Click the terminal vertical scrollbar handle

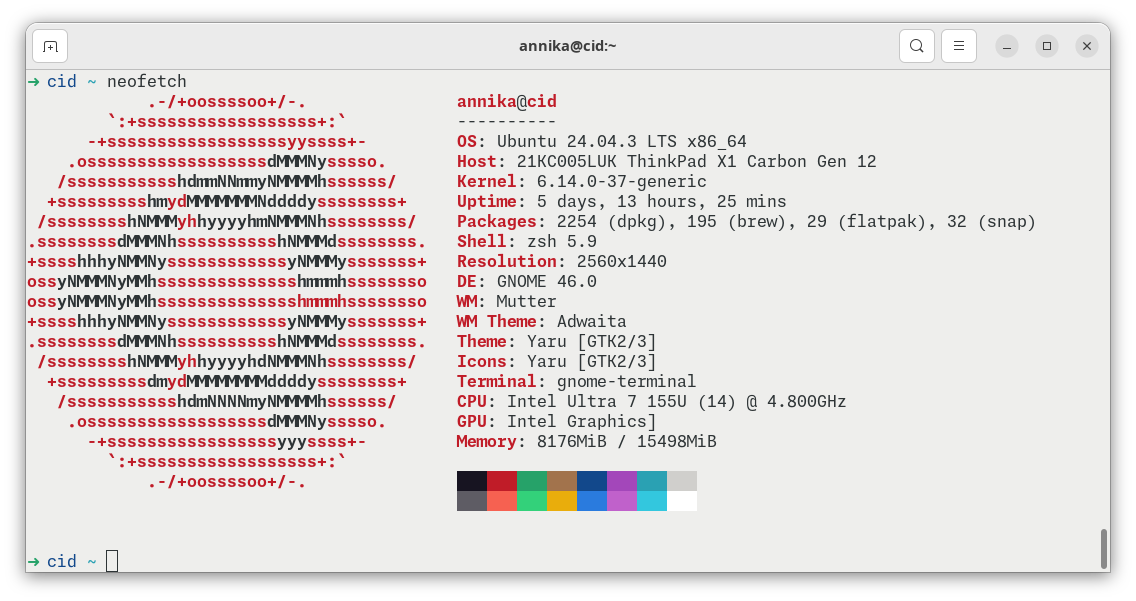(1103, 548)
